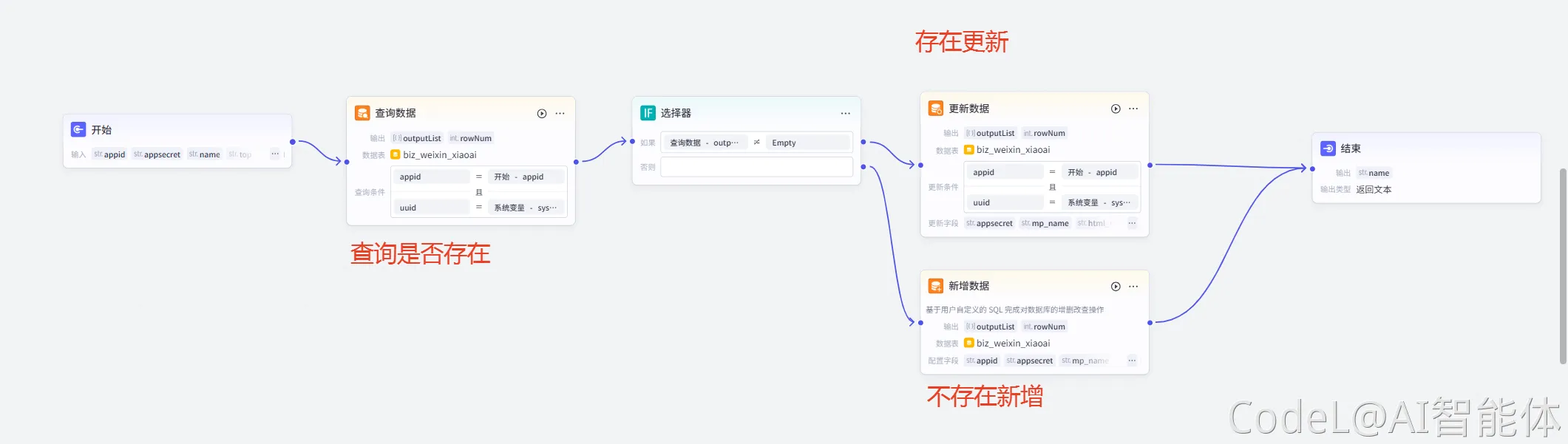Click biz_weixin_xiaoai table in 查询数据 node
1568x444 pixels.
pos(439,155)
